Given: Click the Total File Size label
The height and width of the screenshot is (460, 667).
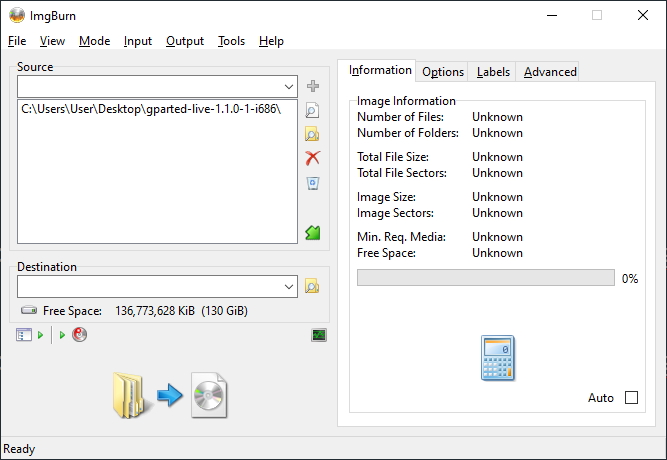Looking at the screenshot, I should pyautogui.click(x=393, y=157).
